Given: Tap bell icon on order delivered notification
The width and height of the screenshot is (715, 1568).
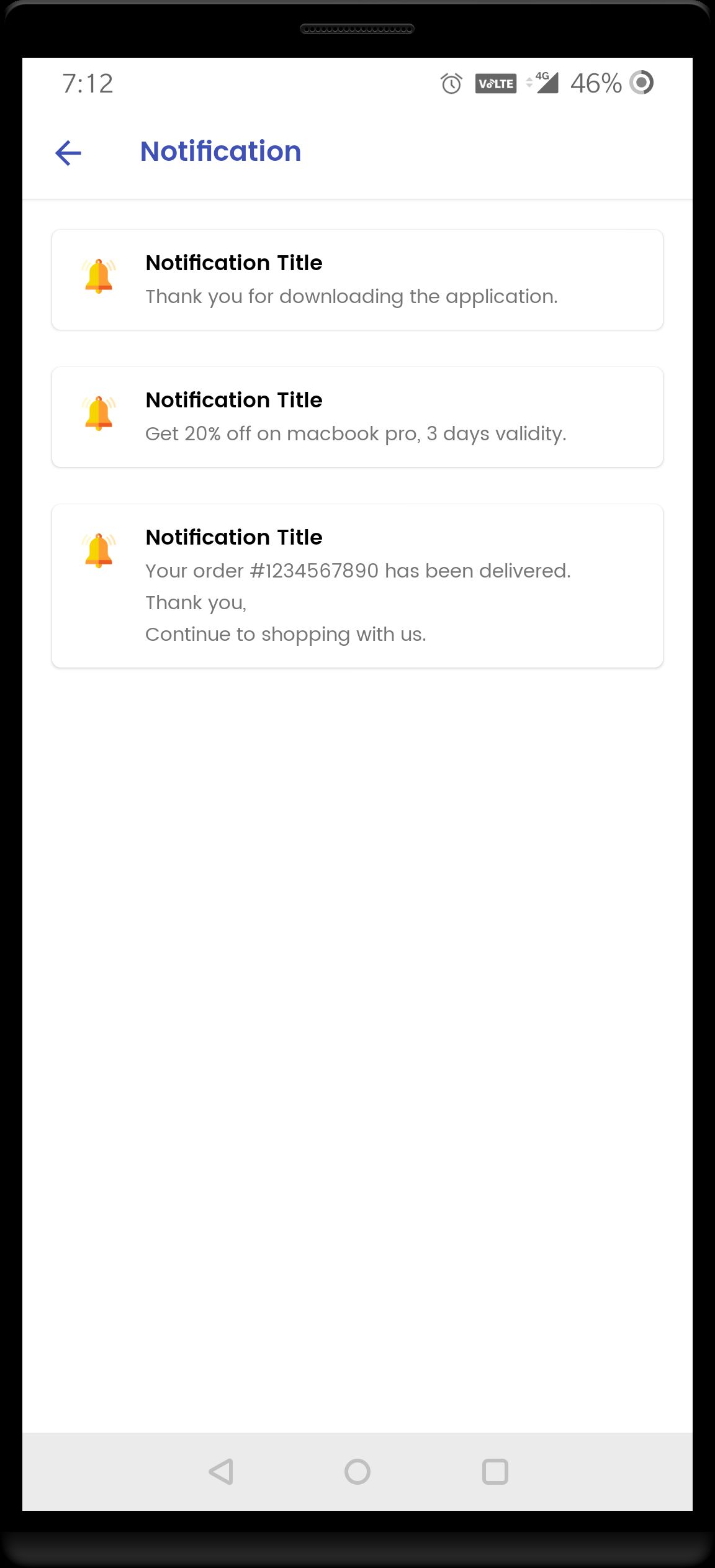Looking at the screenshot, I should pyautogui.click(x=99, y=550).
